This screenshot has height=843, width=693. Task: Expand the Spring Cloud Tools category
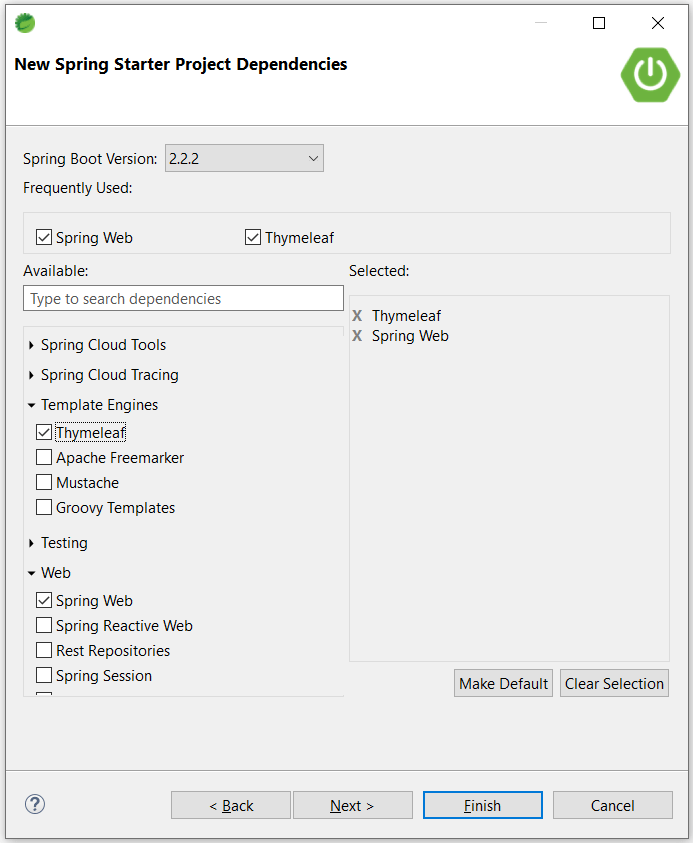click(31, 345)
